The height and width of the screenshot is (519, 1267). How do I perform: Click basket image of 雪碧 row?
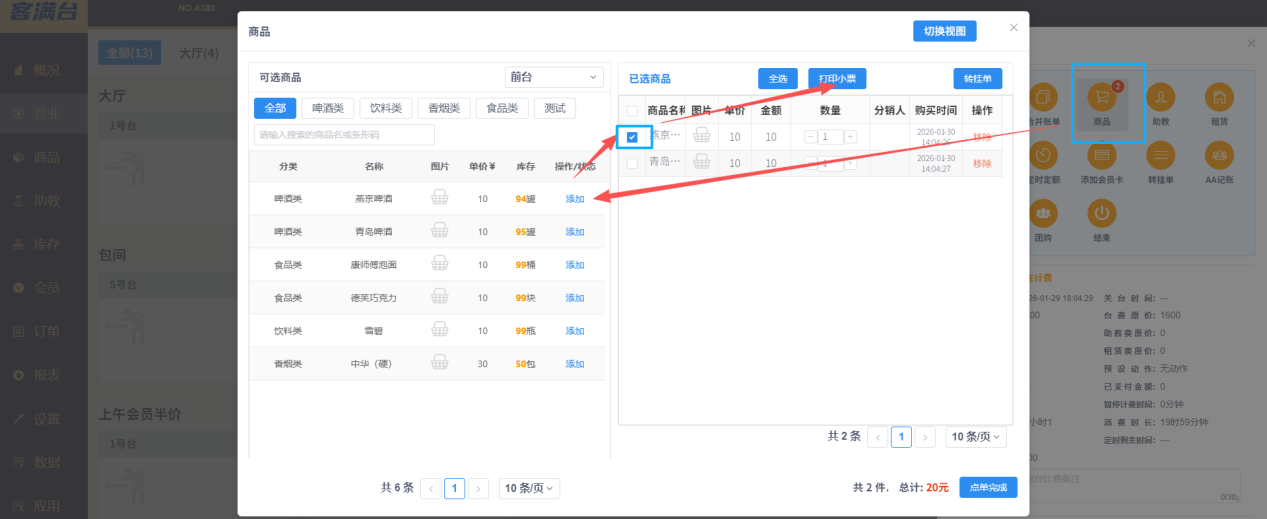(x=439, y=330)
